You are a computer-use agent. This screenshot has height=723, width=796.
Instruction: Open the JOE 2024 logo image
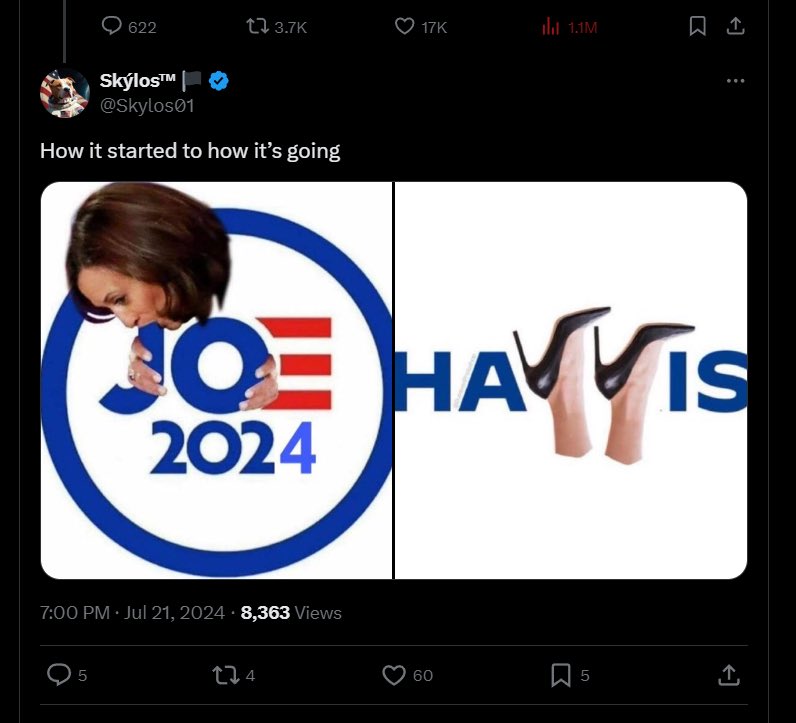[x=216, y=380]
